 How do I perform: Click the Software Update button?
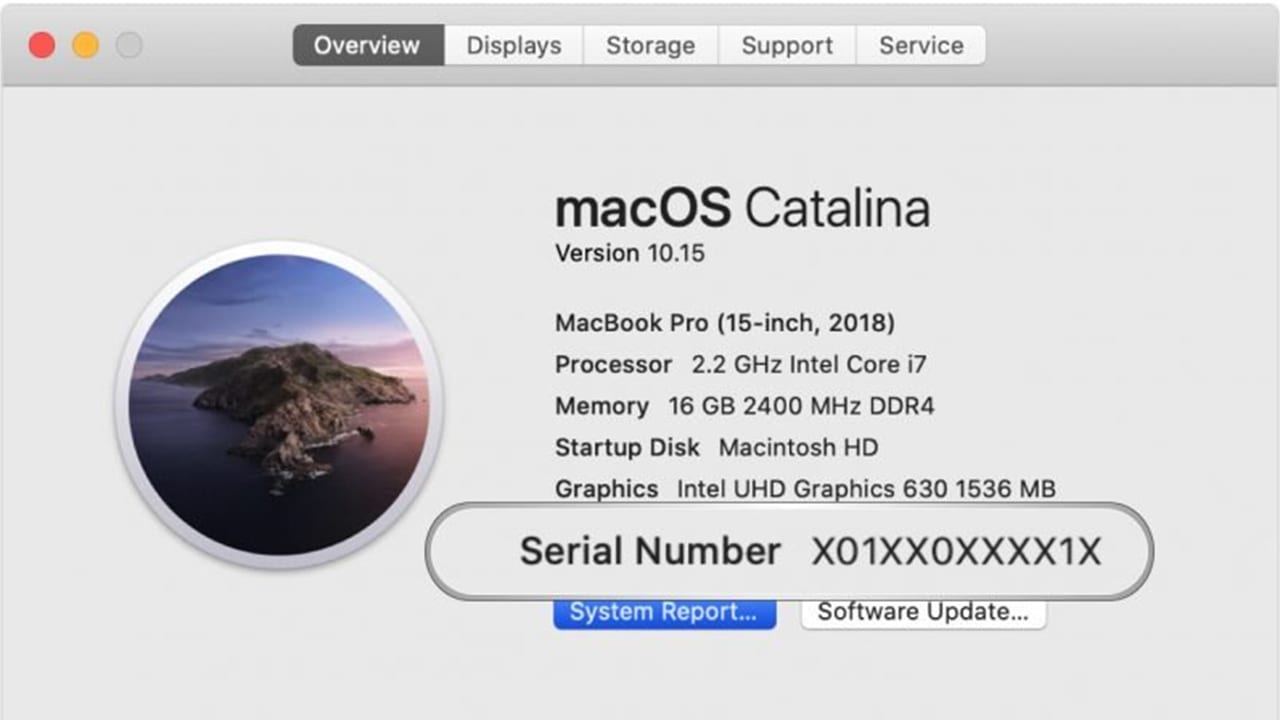tap(923, 613)
